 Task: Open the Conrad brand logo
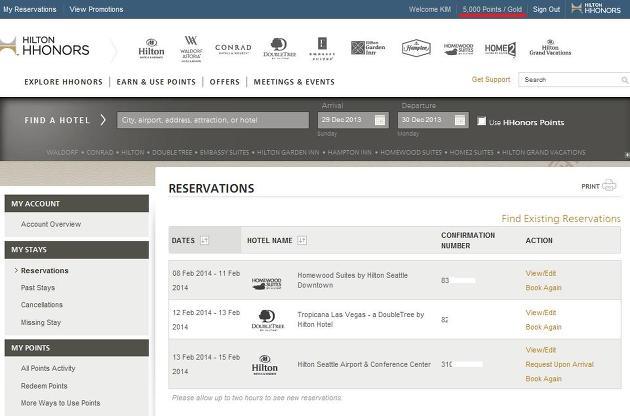[233, 49]
